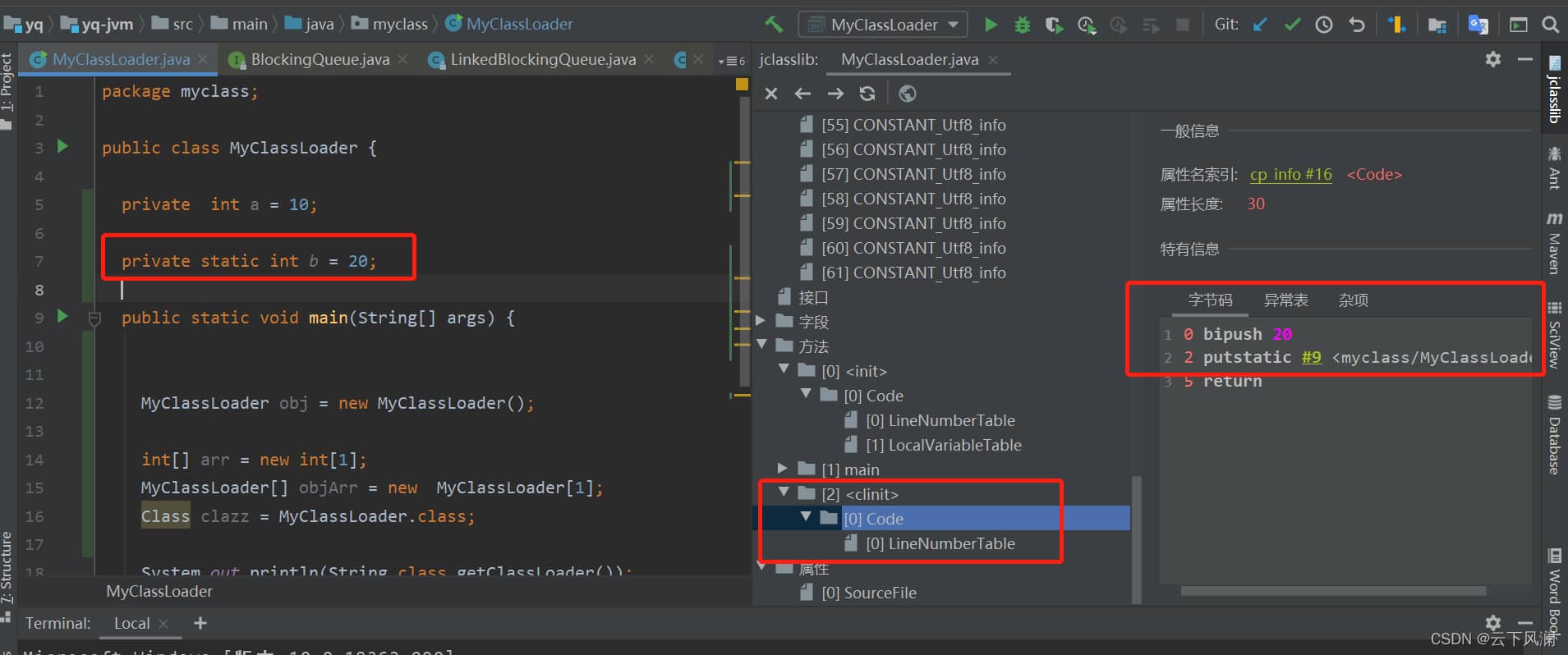Close jclasslib MyClassLoader.java tab

coord(993,59)
